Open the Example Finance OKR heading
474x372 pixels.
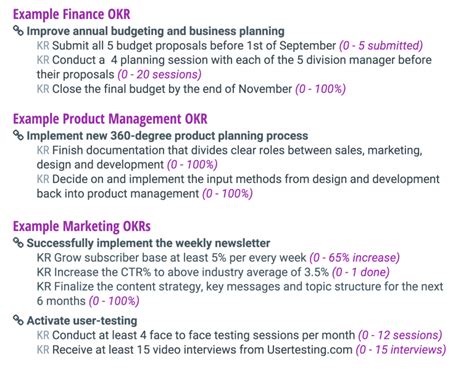coord(71,14)
